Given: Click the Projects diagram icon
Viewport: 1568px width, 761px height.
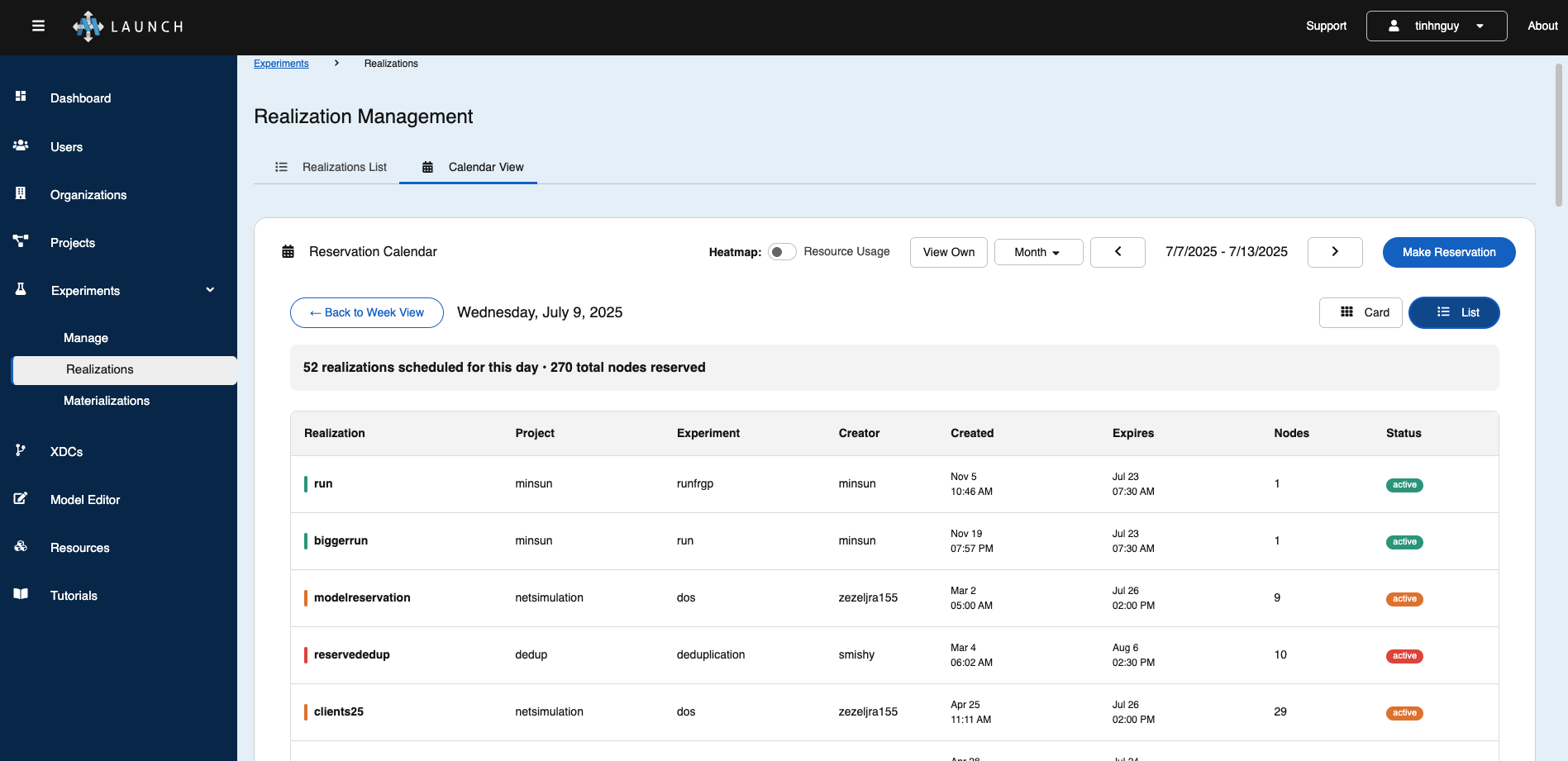Looking at the screenshot, I should click(21, 241).
